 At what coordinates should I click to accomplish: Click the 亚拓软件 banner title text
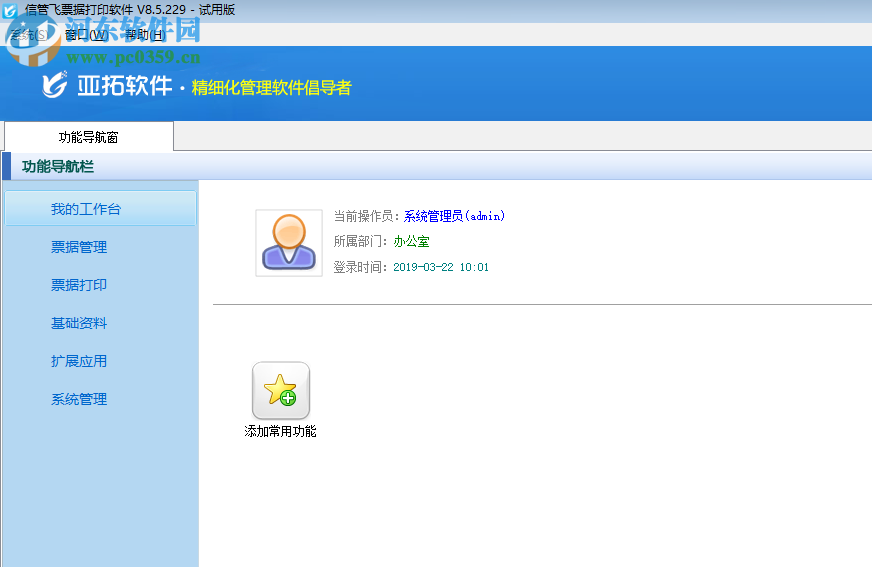pyautogui.click(x=125, y=86)
